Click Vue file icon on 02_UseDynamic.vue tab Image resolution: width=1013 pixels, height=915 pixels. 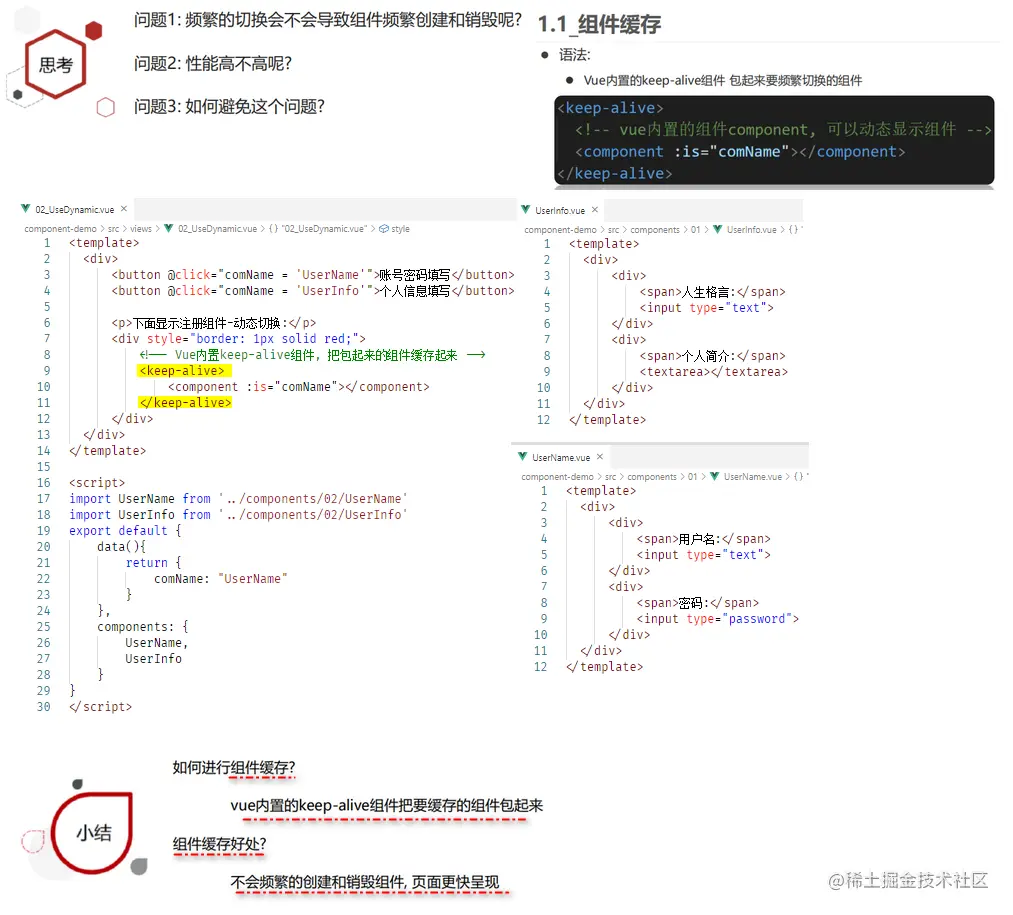click(x=26, y=209)
